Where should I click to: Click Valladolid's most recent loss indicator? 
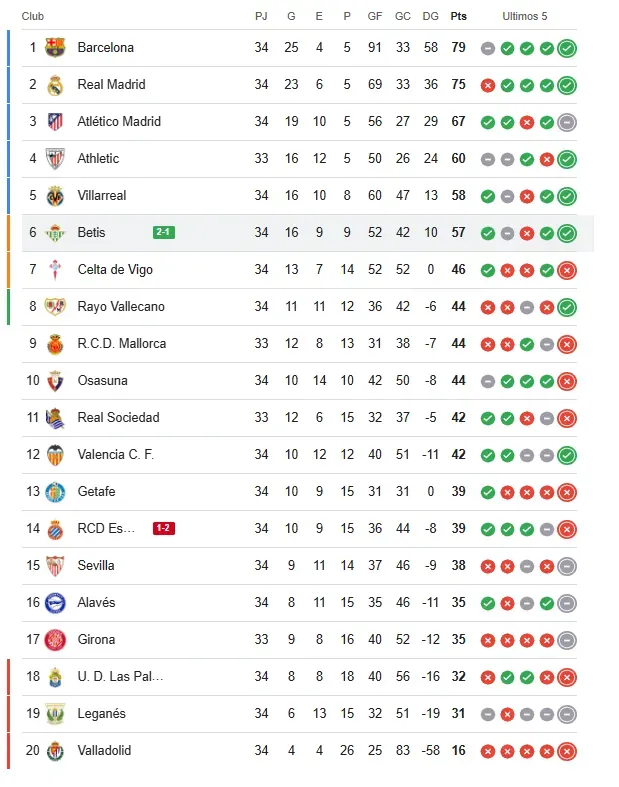pos(567,751)
